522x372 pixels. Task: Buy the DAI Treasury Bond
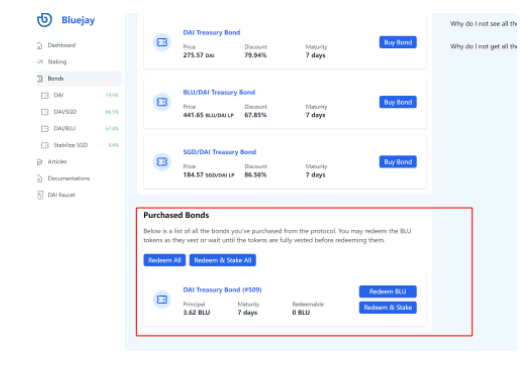coord(398,42)
